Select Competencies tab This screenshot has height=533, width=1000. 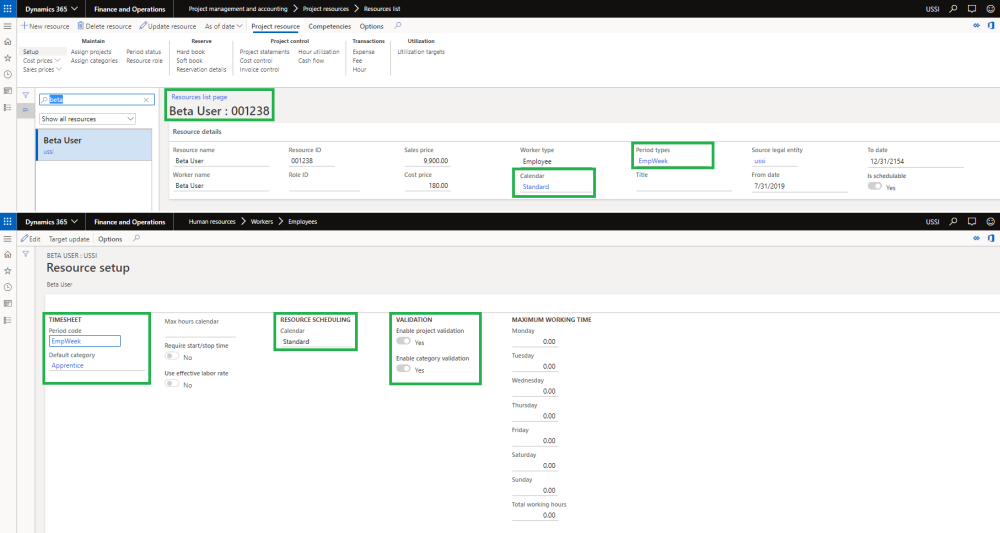pos(330,26)
